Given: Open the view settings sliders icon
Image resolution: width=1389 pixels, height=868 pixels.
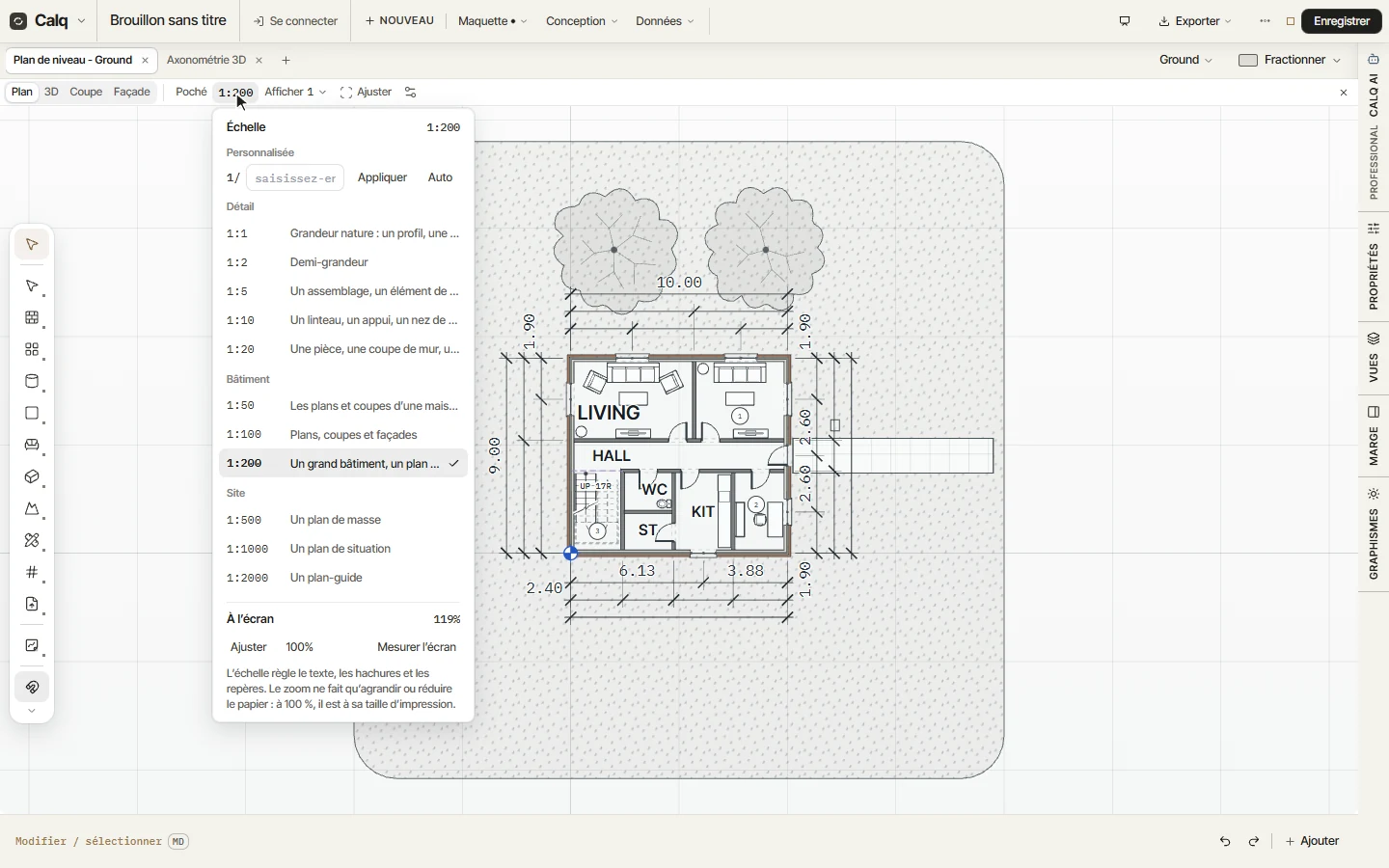Looking at the screenshot, I should pos(411,93).
